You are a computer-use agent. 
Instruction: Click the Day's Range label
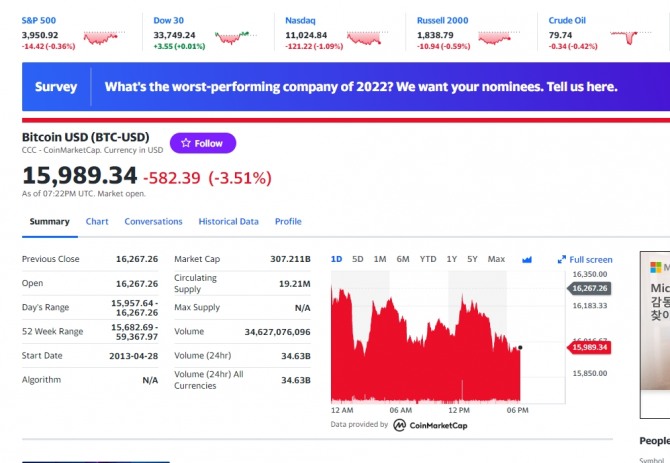click(45, 308)
